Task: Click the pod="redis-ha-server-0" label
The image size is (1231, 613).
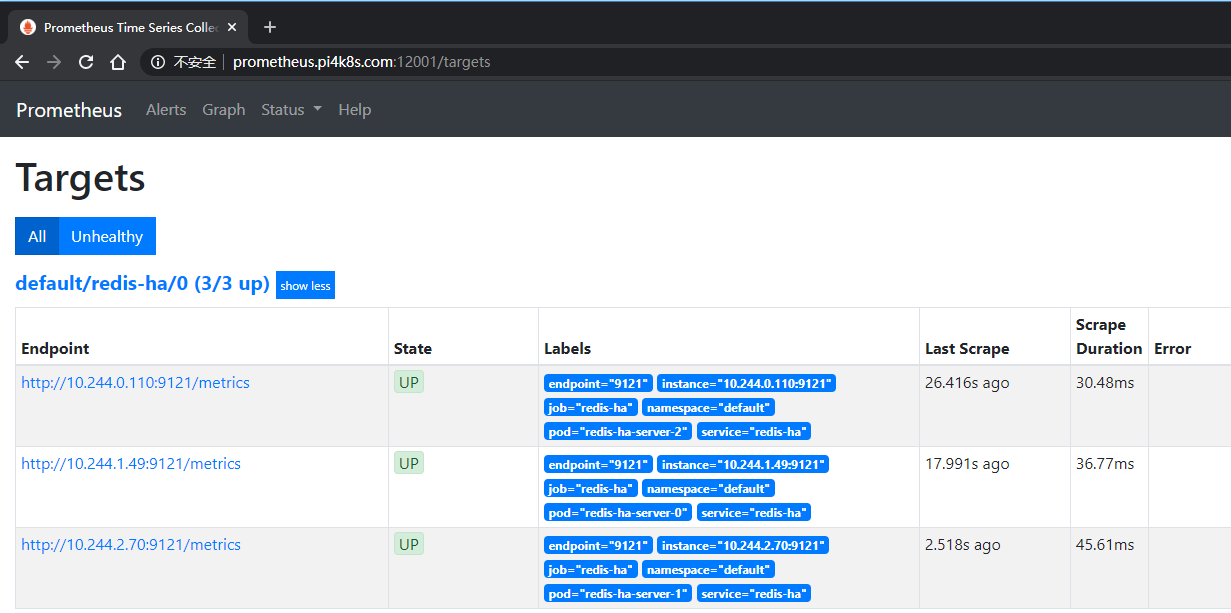Action: pos(617,512)
